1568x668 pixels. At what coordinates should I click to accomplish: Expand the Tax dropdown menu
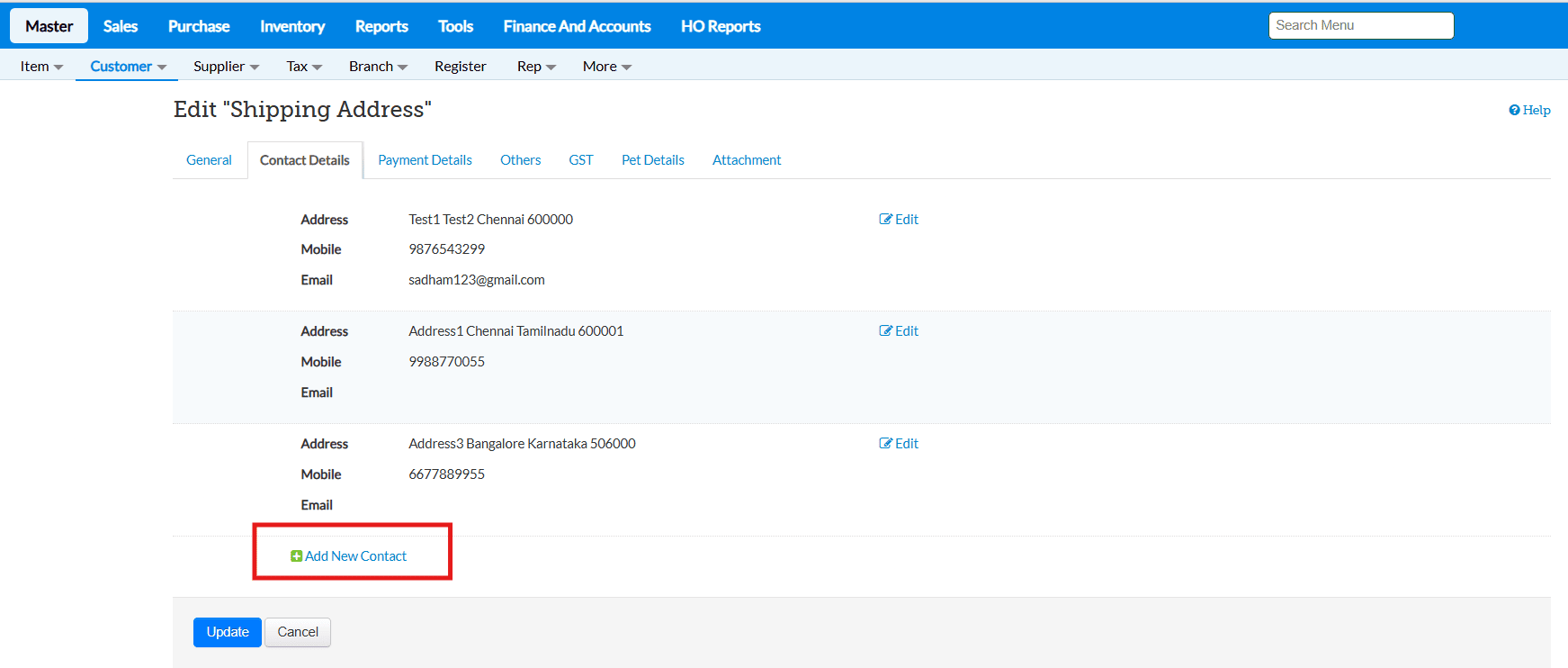click(x=304, y=66)
